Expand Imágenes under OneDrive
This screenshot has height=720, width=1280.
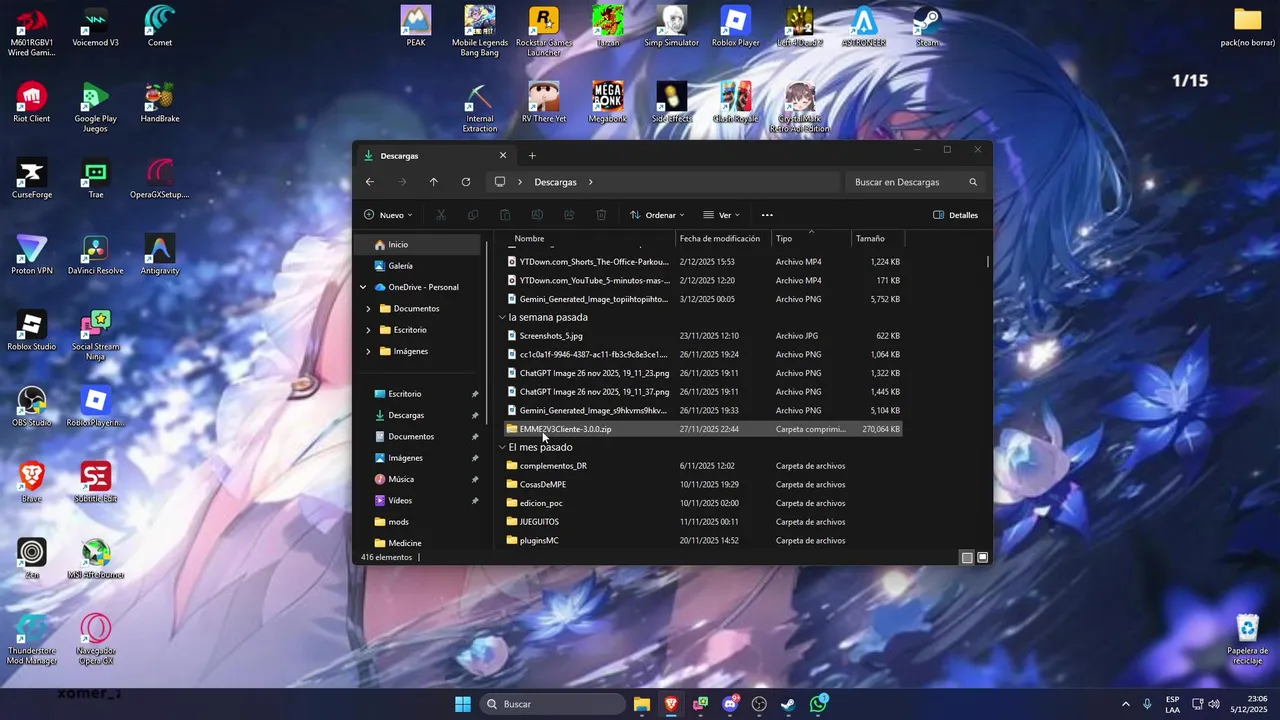(x=368, y=351)
